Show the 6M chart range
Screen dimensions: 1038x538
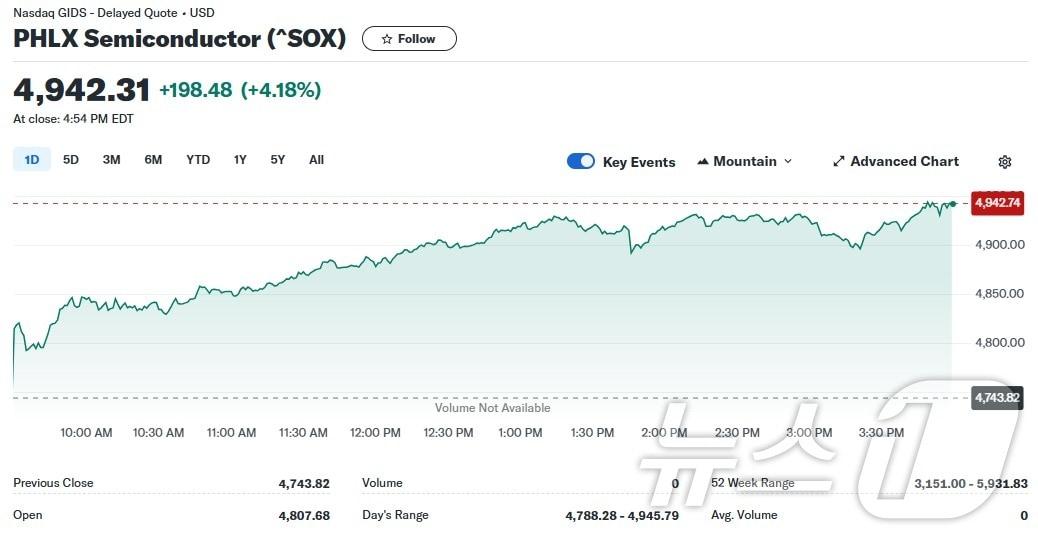153,160
